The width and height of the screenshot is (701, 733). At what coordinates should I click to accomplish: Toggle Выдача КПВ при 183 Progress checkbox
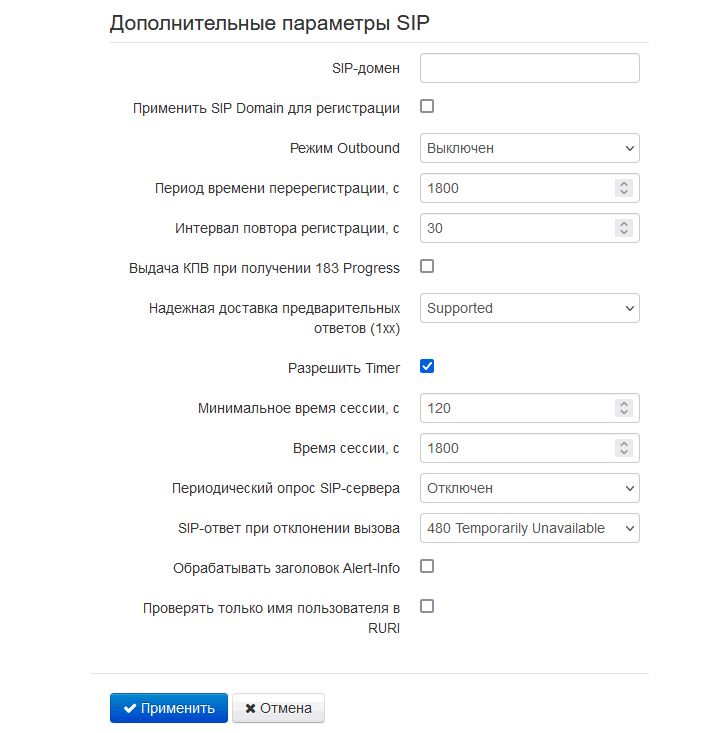427,267
